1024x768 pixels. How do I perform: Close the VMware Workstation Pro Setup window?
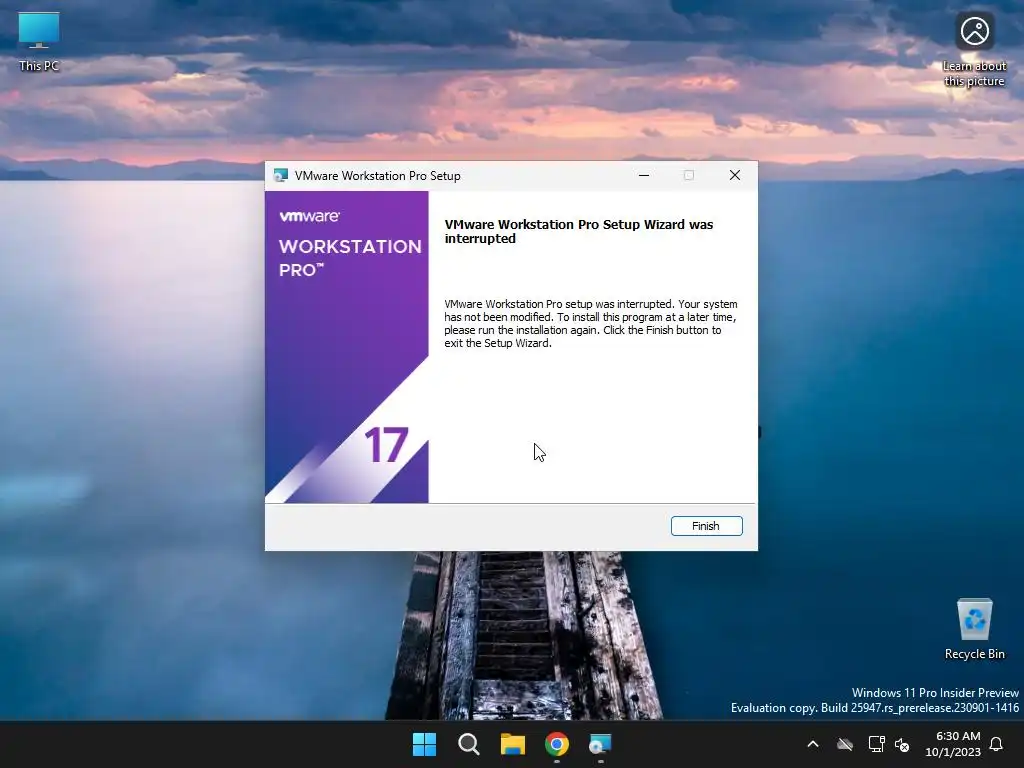point(735,175)
